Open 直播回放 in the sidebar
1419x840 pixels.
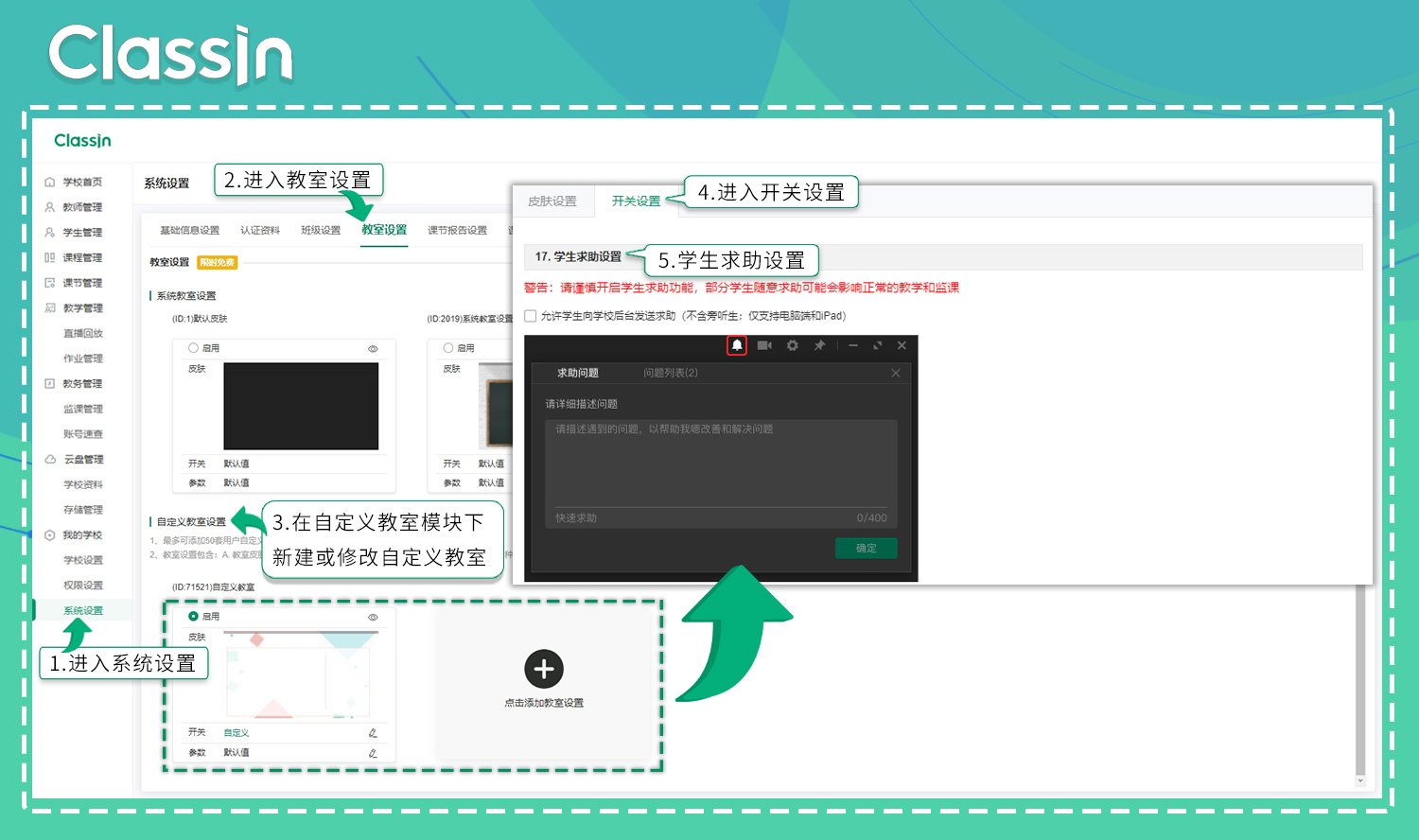[83, 333]
